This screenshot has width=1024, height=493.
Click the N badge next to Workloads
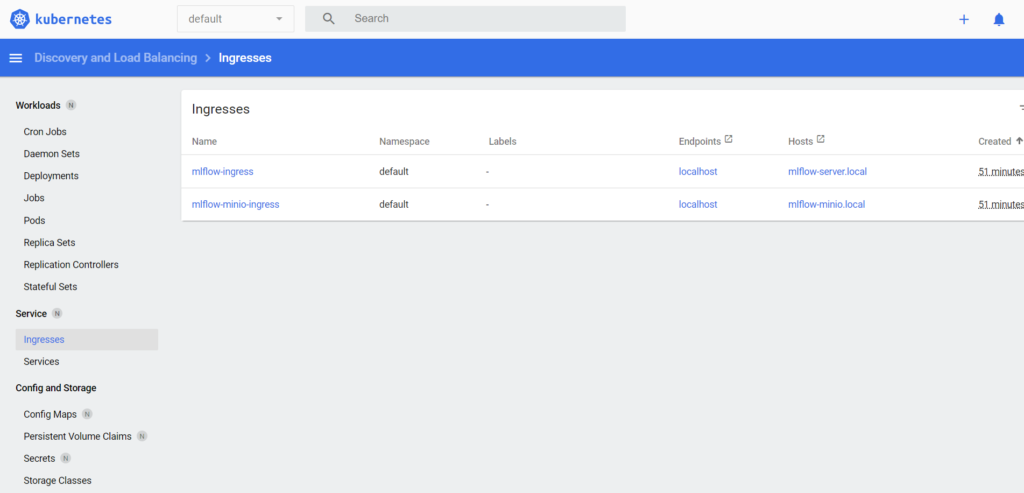click(x=71, y=105)
